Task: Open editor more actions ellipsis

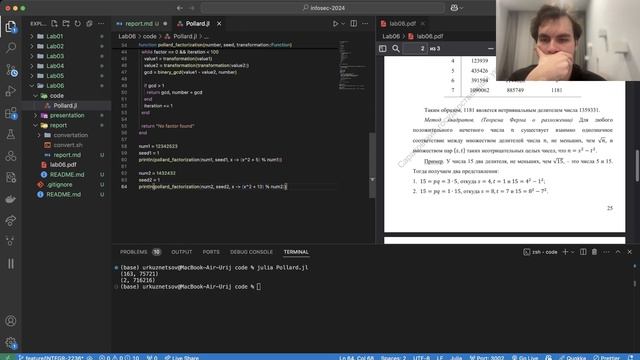Action: (x=365, y=24)
